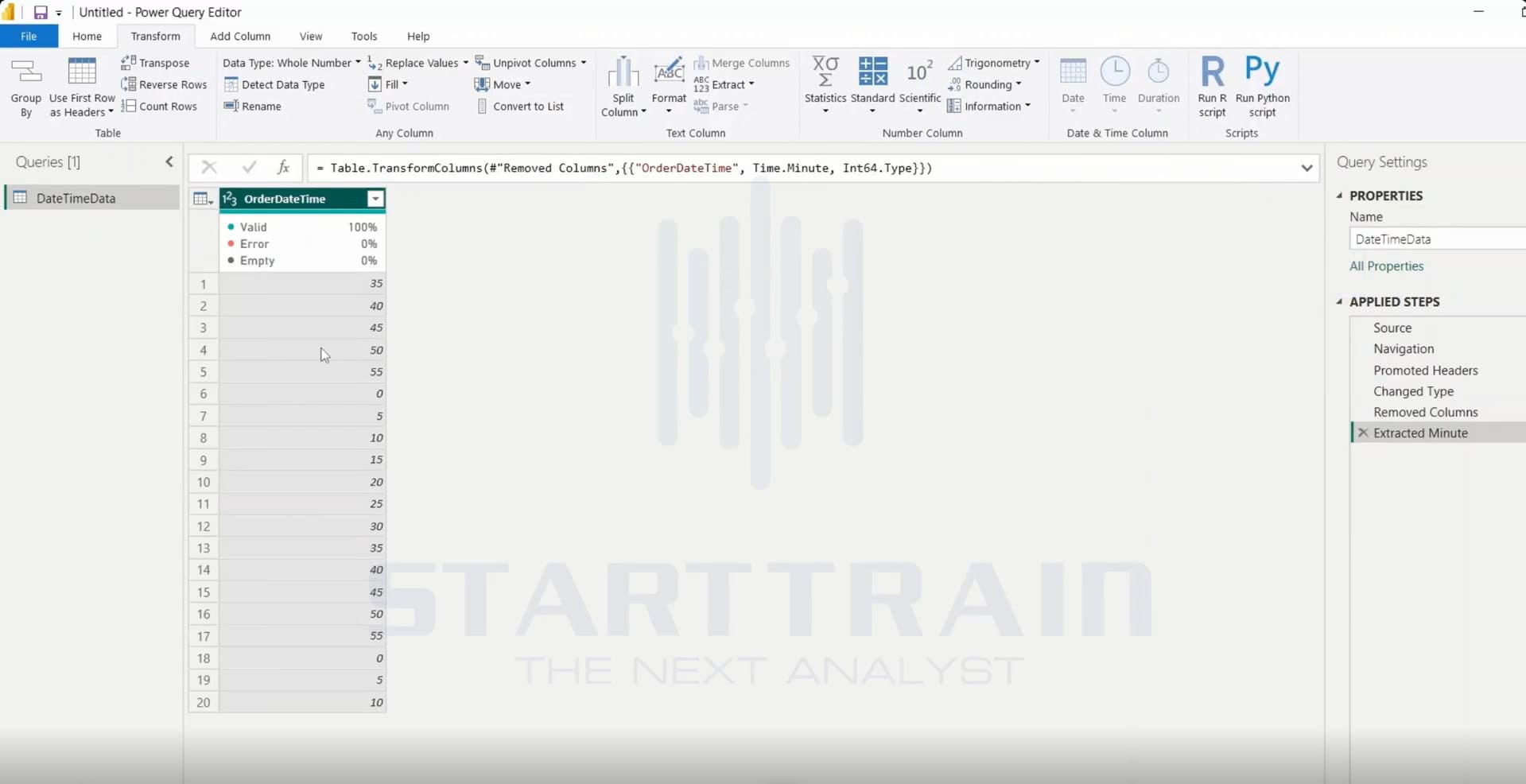Select Reverse Rows in the ribbon
This screenshot has width=1526, height=784.
tap(164, 84)
